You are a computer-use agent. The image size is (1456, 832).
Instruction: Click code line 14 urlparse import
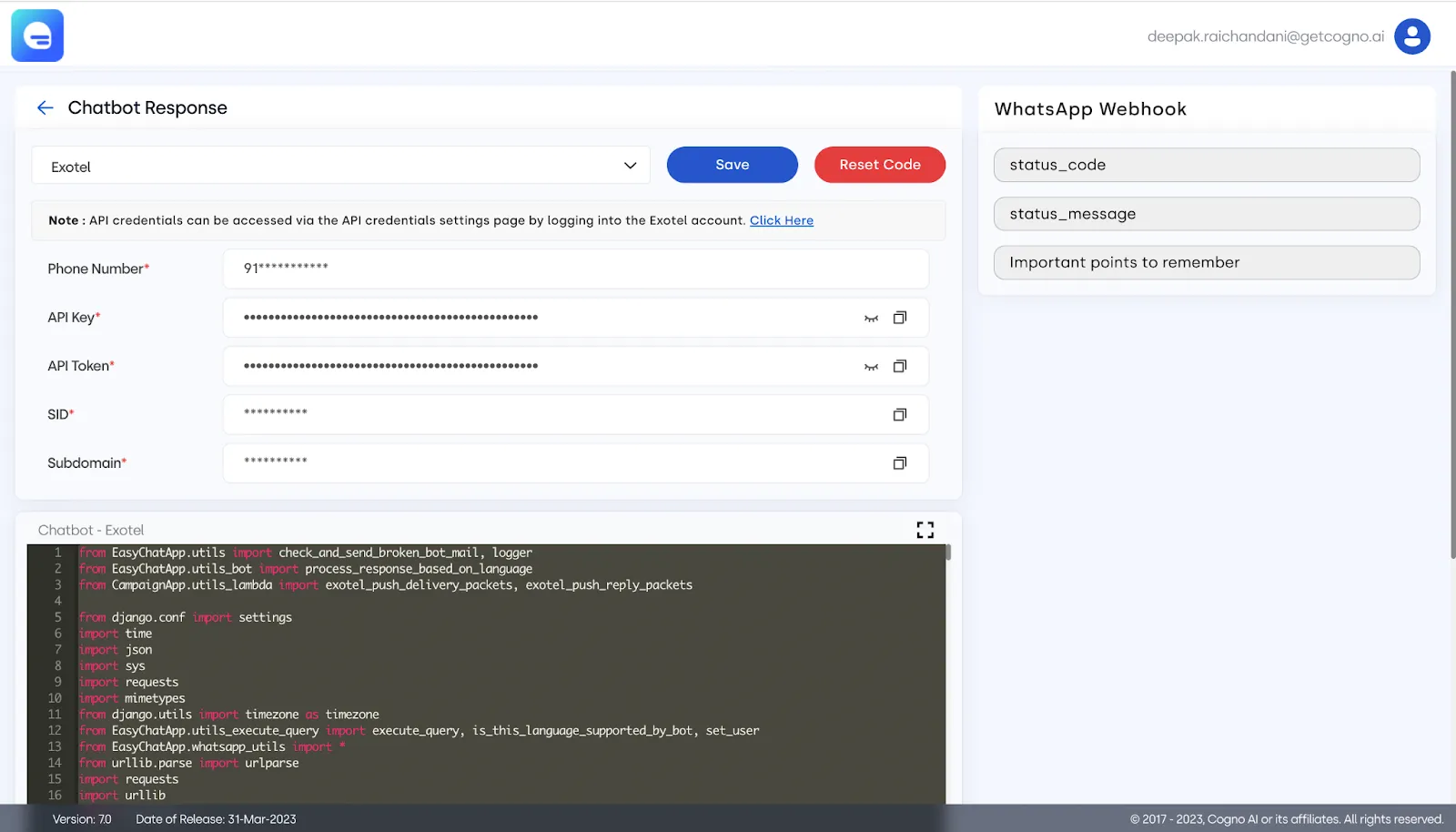click(188, 763)
